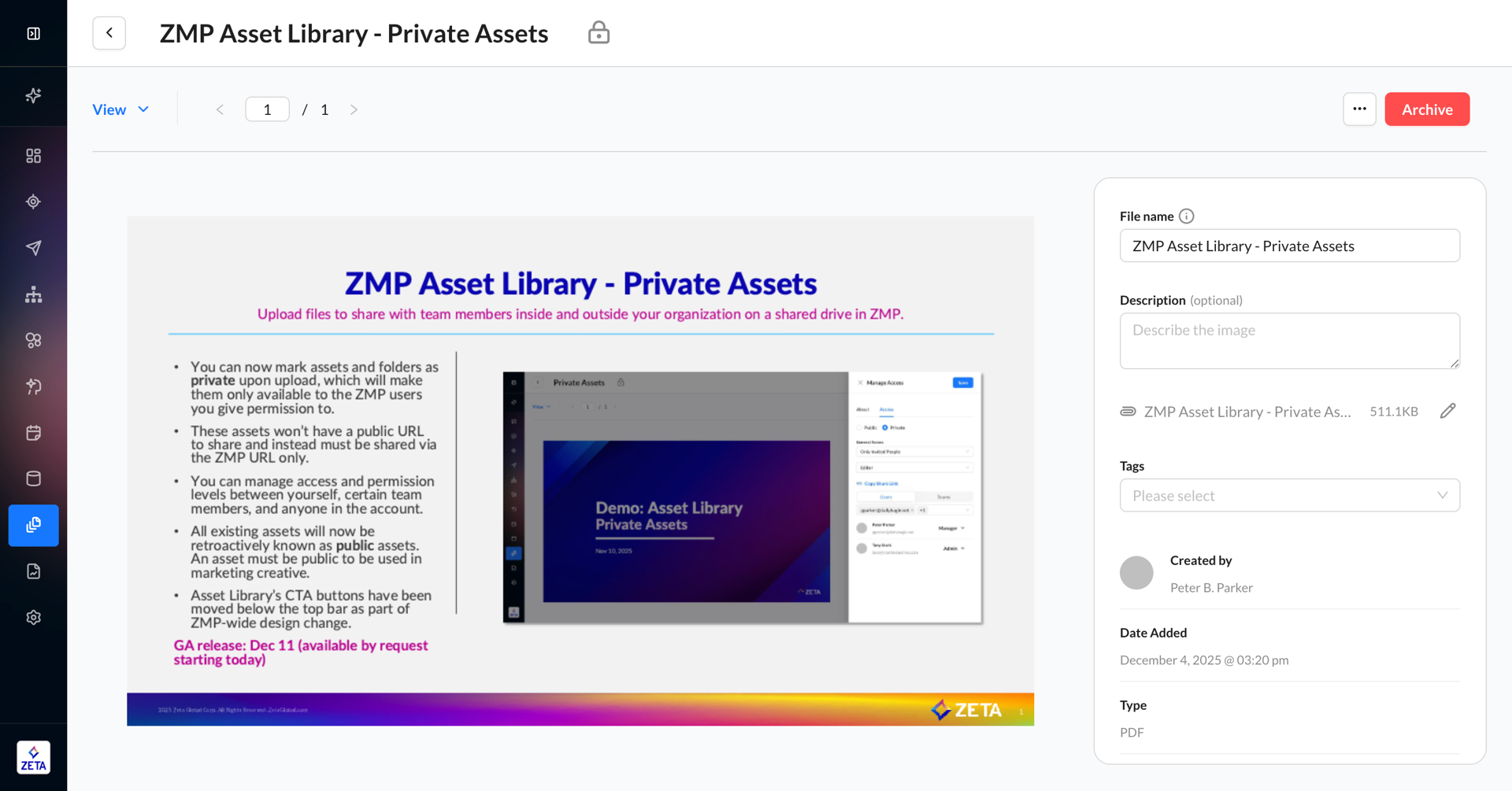Screen dimensions: 1512x791
Task: Click the back arrow button
Action: pyautogui.click(x=109, y=33)
